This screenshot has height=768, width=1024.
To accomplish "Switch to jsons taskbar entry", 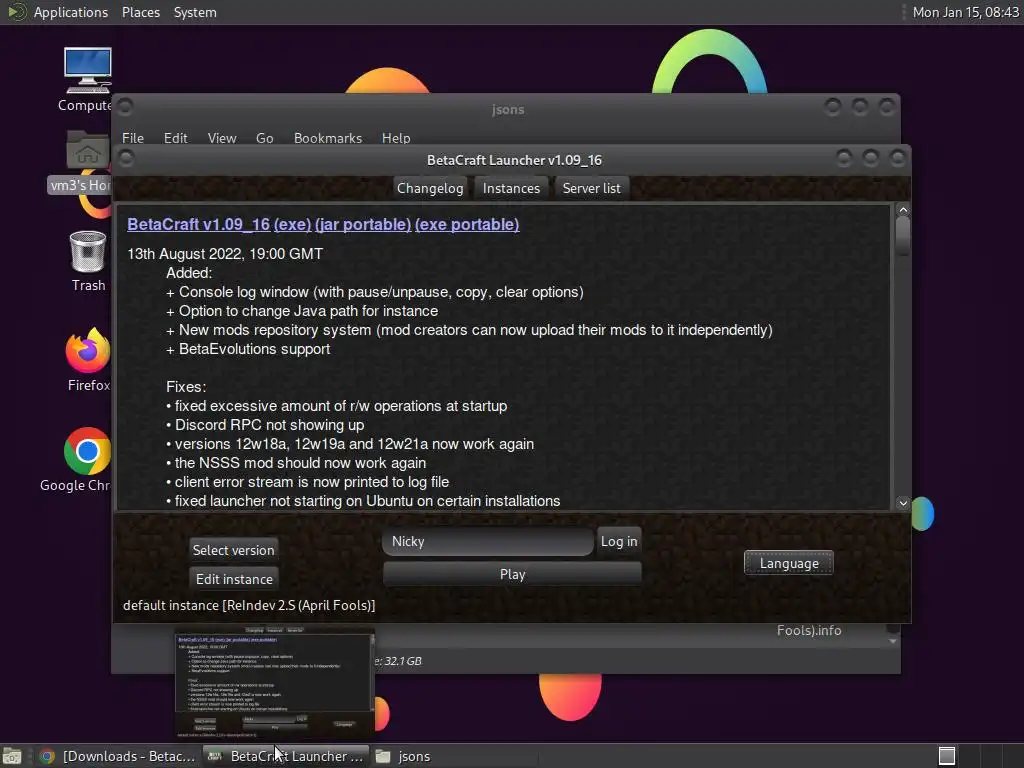I will [x=404, y=756].
